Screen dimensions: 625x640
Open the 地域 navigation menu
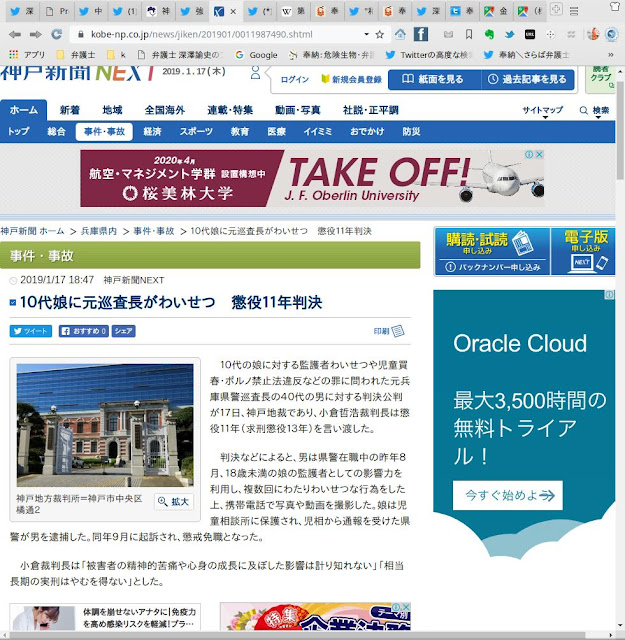point(112,110)
